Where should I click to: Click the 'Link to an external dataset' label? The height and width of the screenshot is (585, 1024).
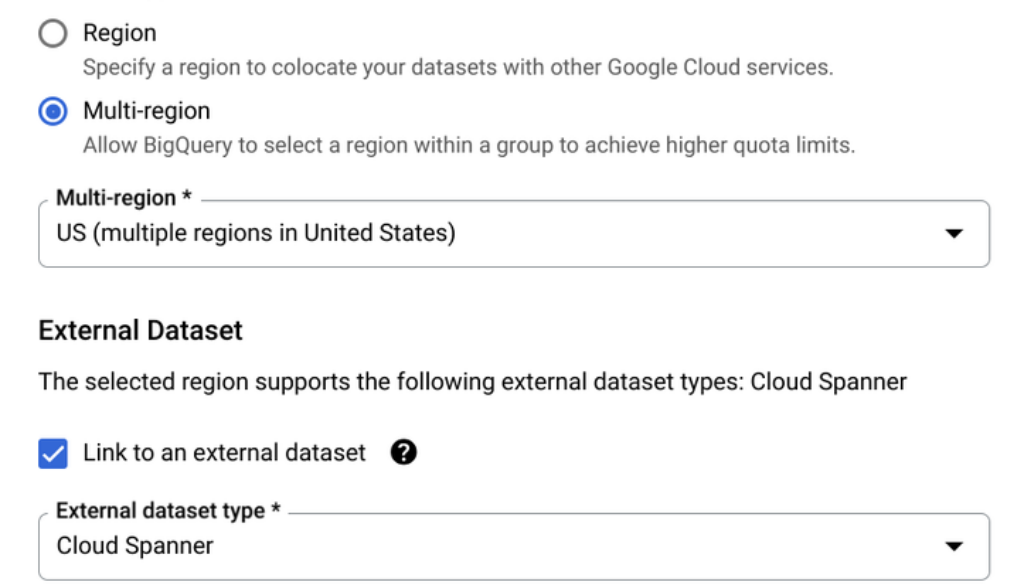pyautogui.click(x=224, y=453)
